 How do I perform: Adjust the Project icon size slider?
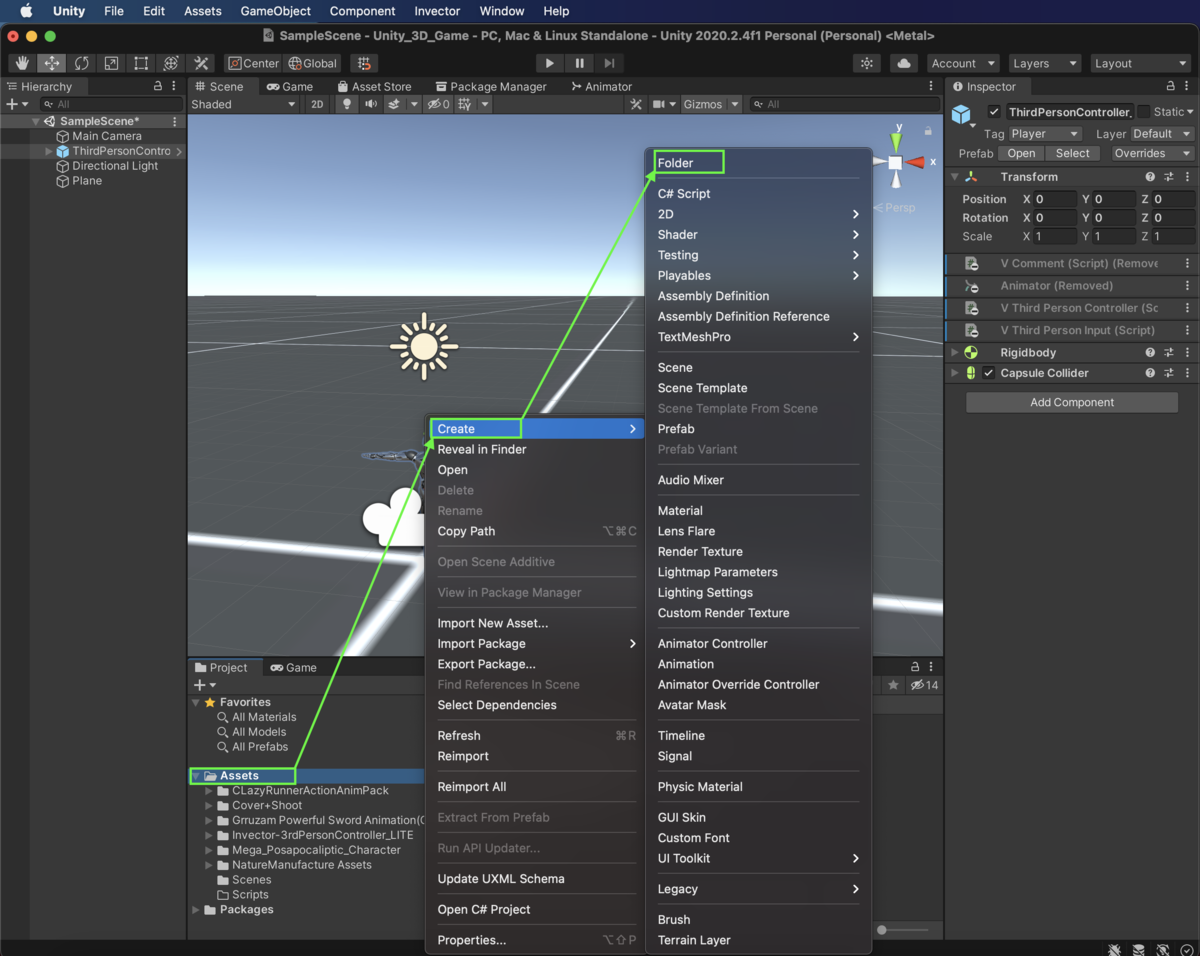tap(902, 930)
